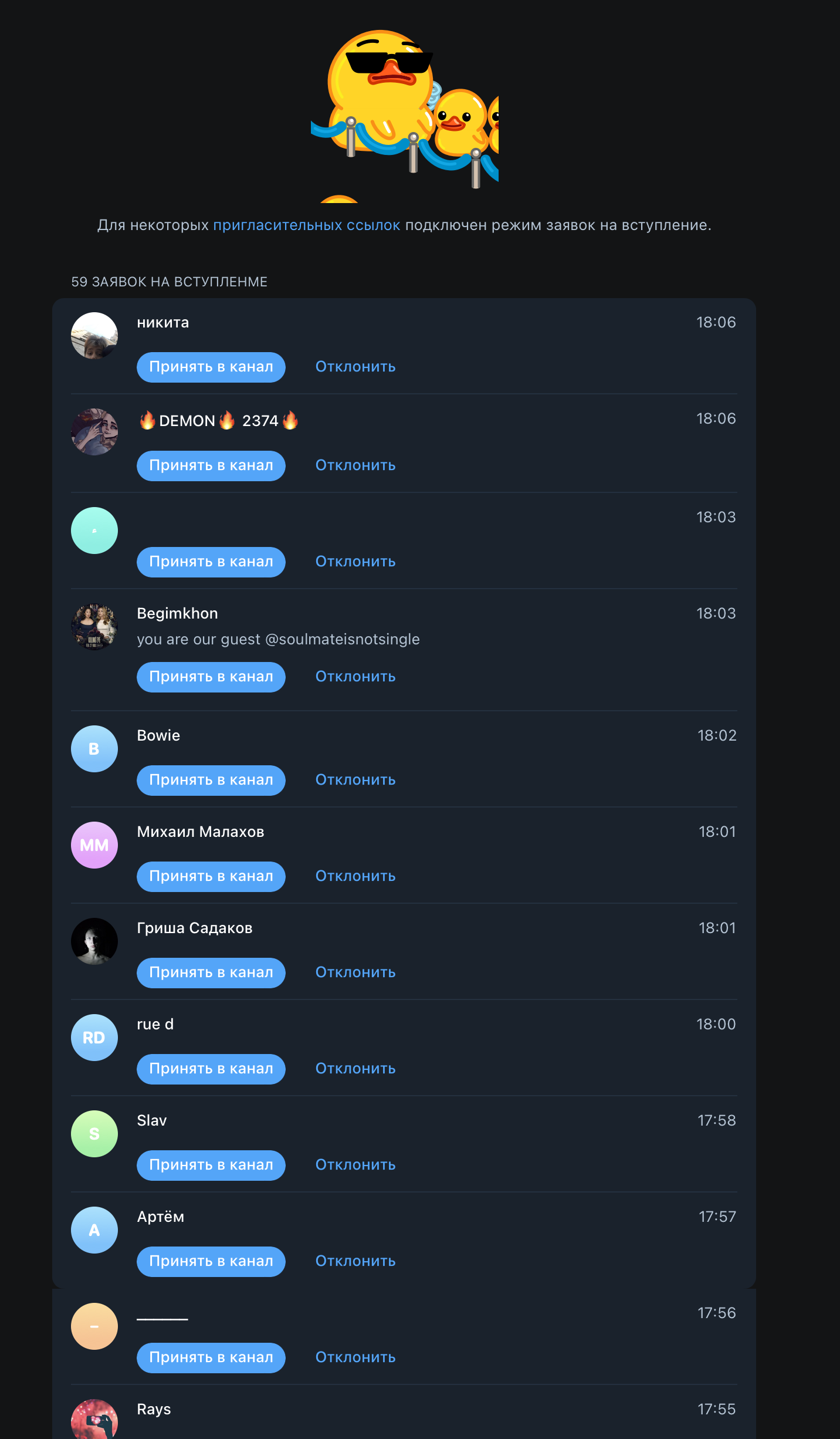Accept Begimkhon into the channel

(x=211, y=677)
